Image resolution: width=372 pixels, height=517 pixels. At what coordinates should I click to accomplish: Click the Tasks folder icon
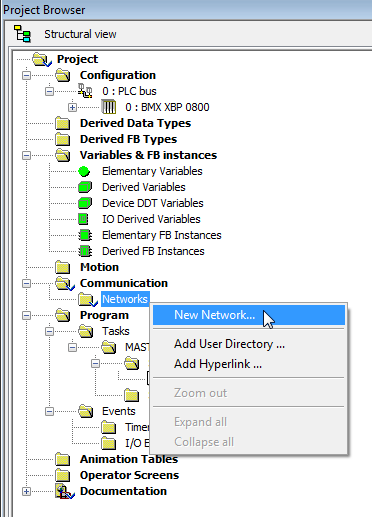click(86, 331)
